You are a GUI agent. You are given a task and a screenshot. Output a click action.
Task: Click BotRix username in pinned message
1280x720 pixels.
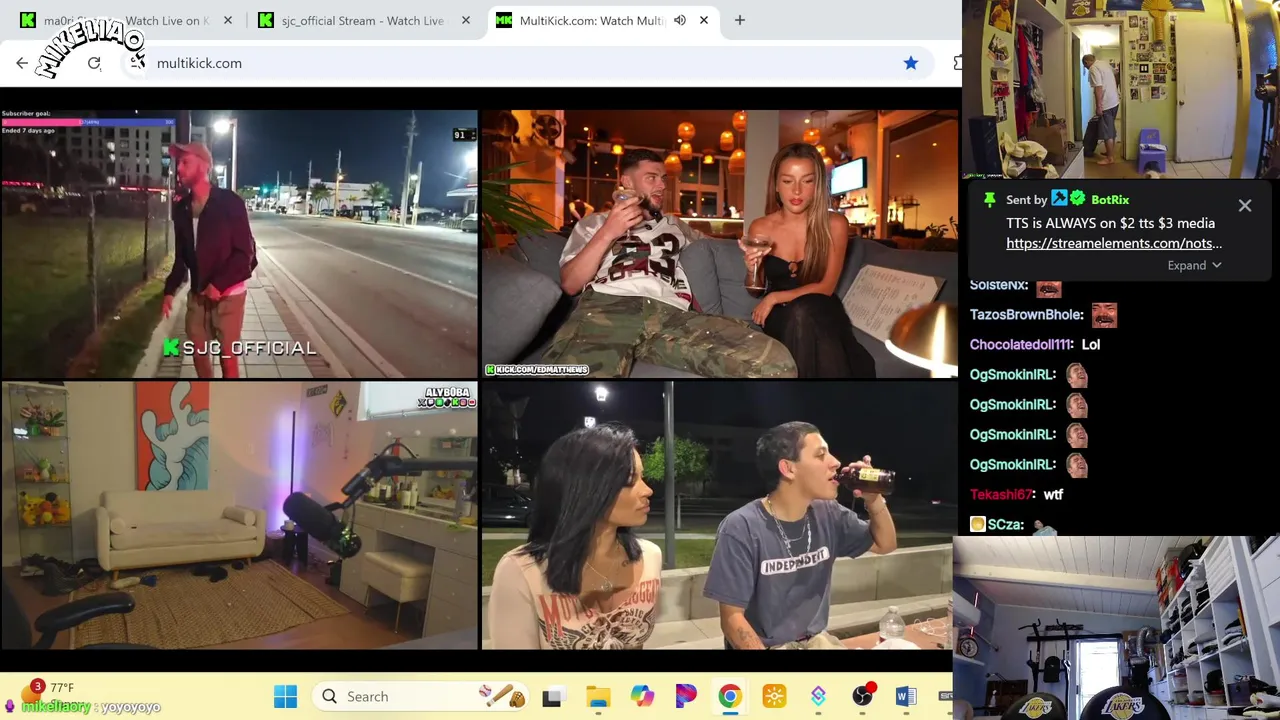(1110, 200)
